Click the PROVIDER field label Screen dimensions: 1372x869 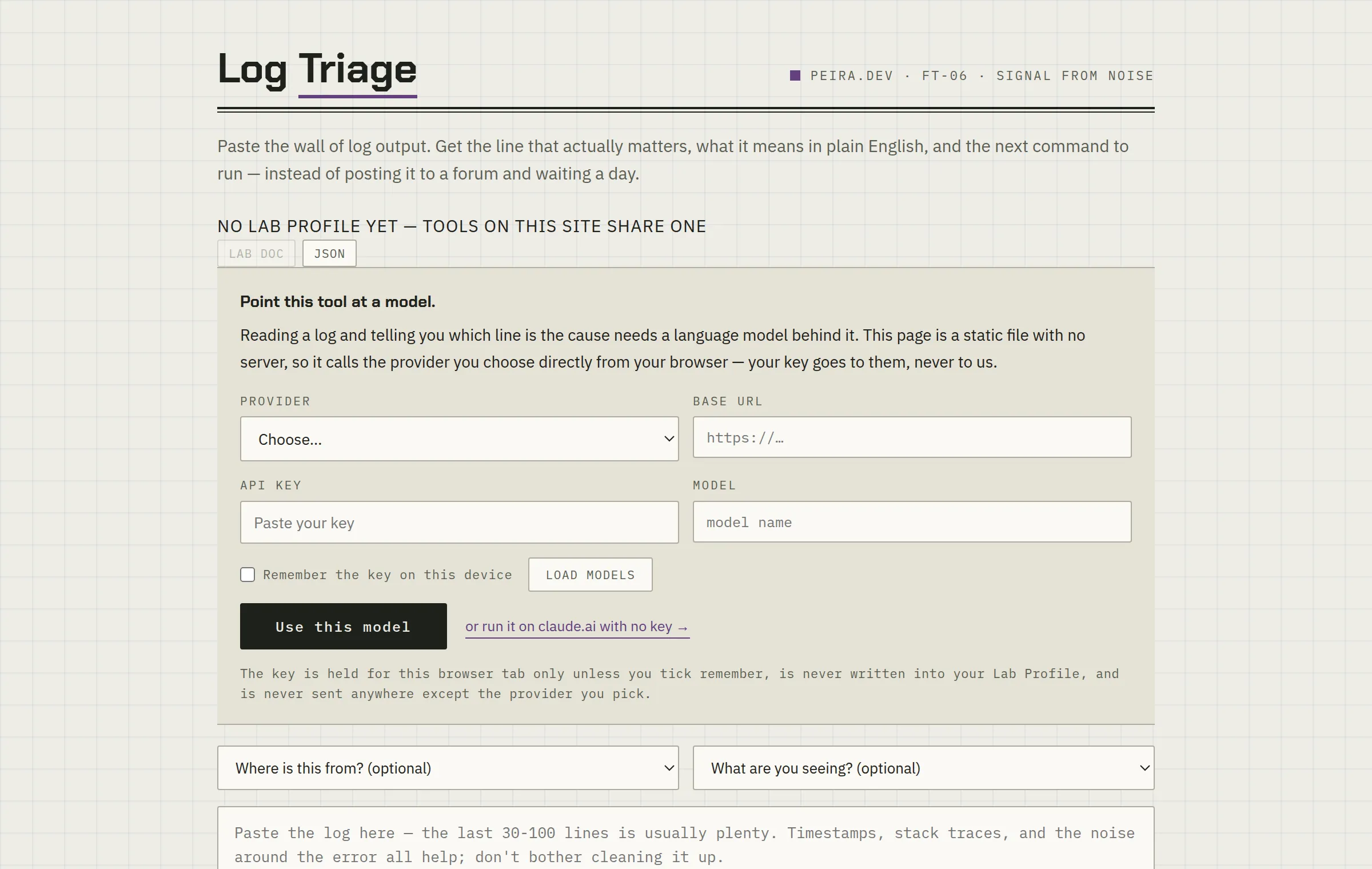click(275, 401)
